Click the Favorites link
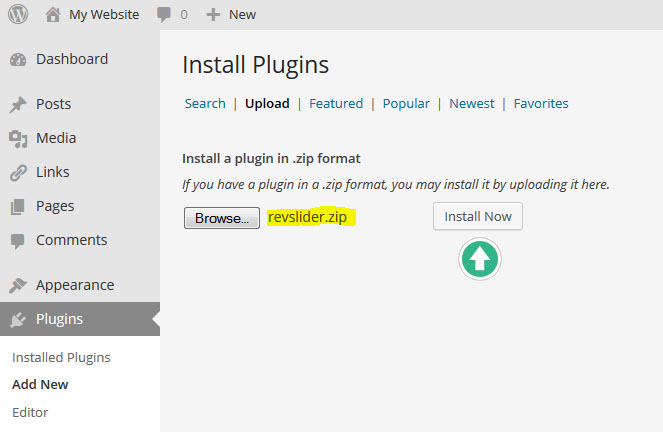Screen dimensions: 663x432 [x=541, y=103]
